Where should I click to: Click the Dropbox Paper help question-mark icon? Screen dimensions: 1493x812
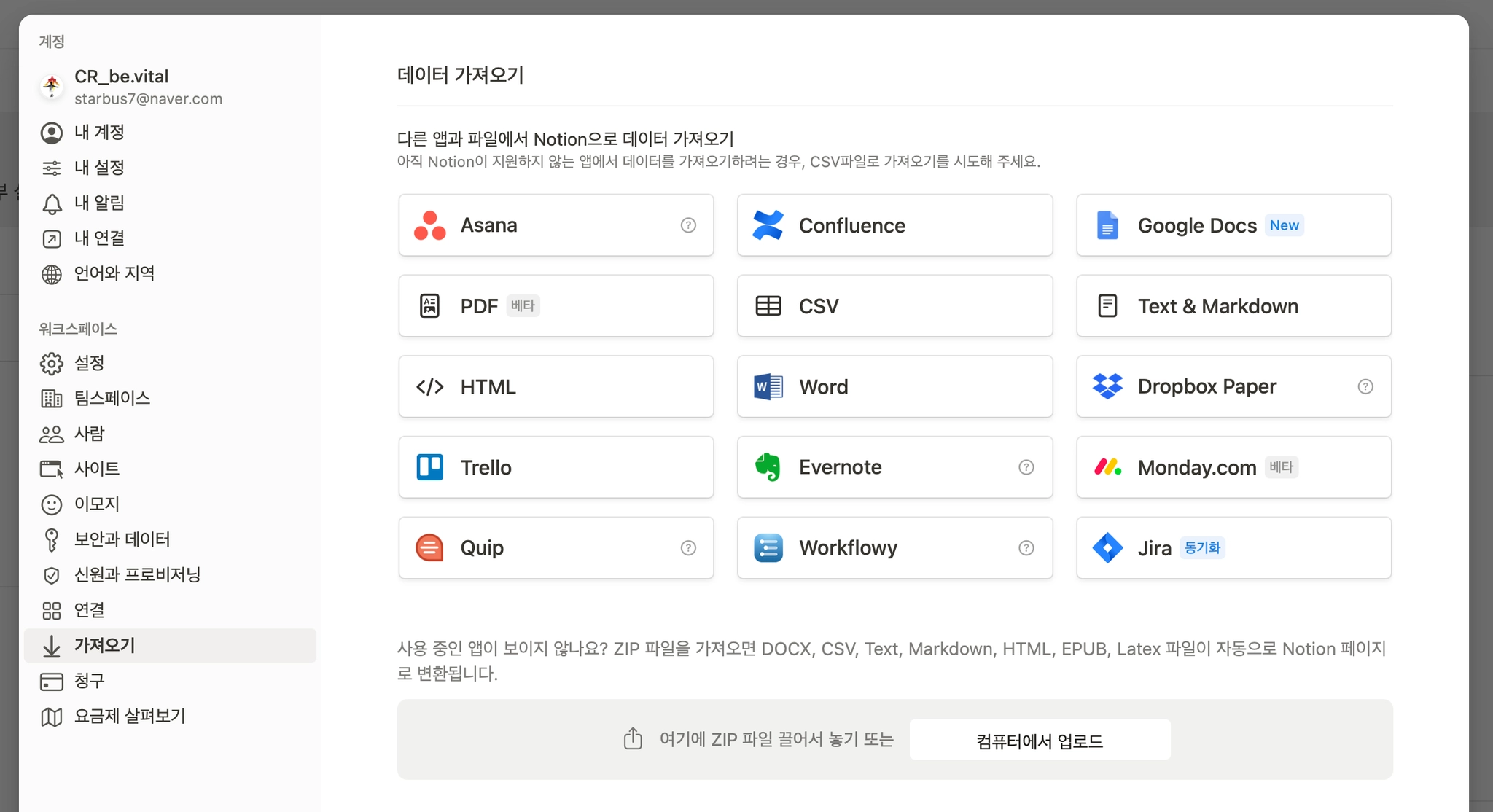click(x=1365, y=386)
